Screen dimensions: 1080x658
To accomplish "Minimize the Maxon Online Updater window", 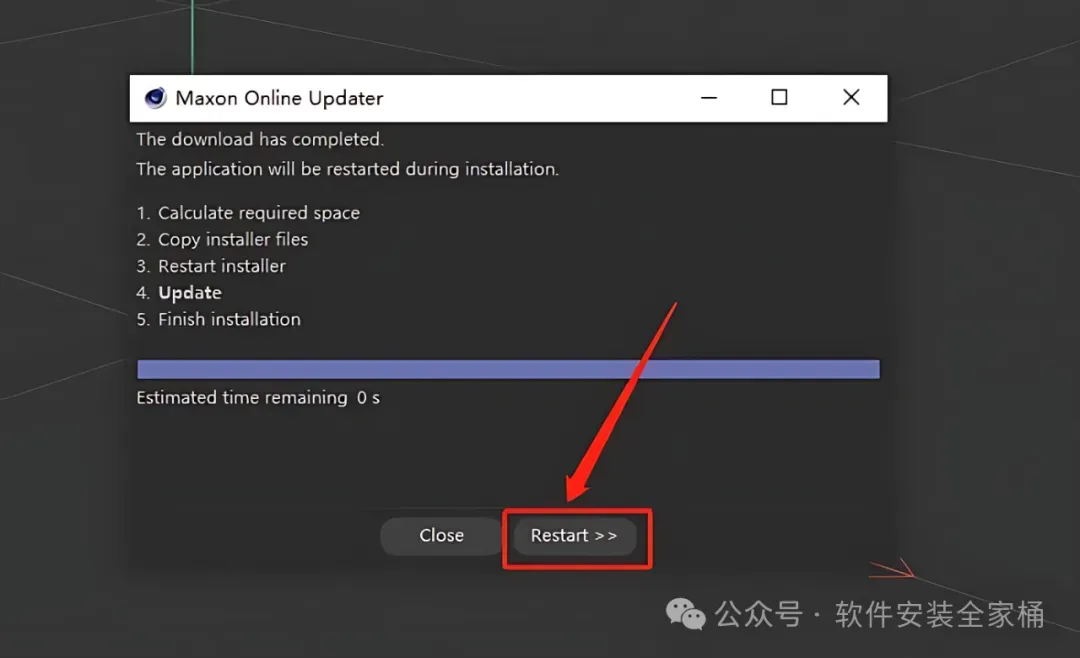I will tap(709, 98).
